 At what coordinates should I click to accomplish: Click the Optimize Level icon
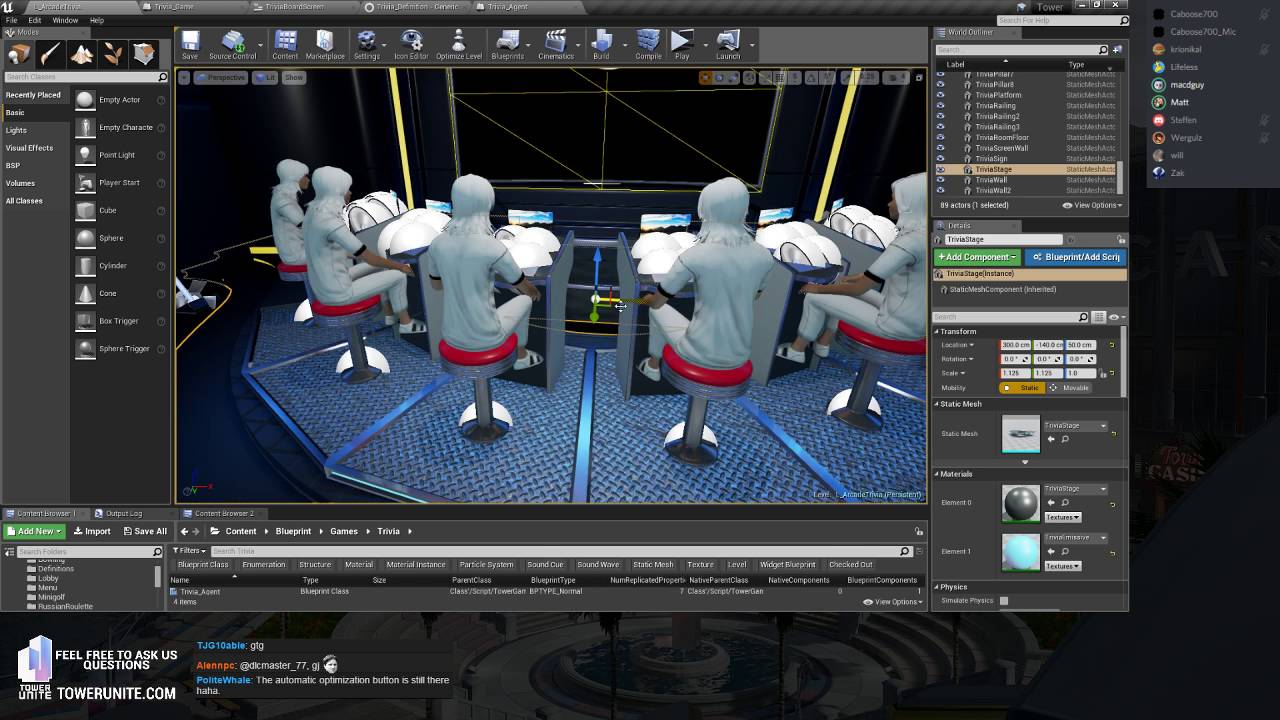pyautogui.click(x=459, y=44)
